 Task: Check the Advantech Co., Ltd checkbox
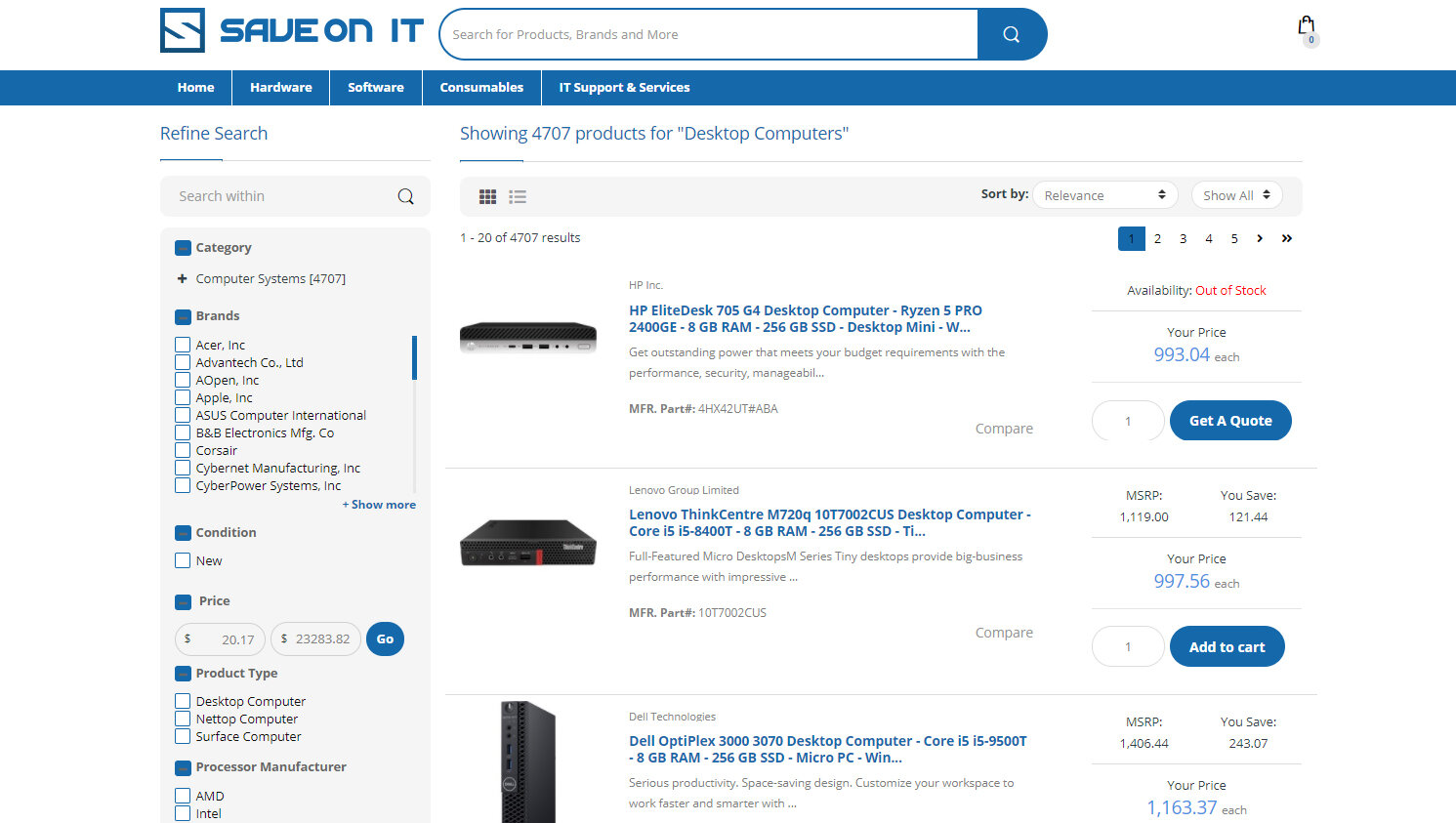point(183,362)
